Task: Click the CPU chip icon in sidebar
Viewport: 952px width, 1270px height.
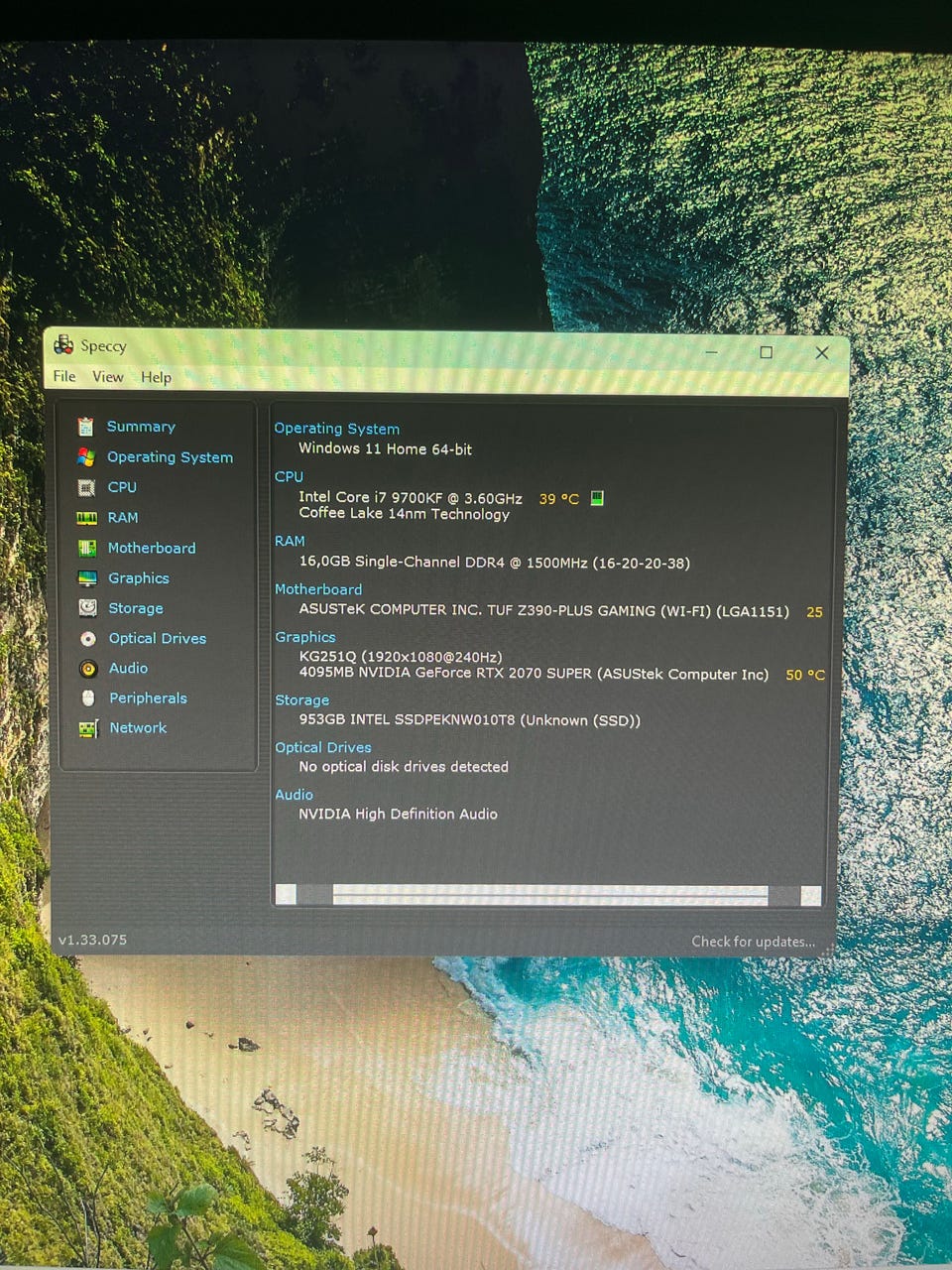Action: point(86,487)
